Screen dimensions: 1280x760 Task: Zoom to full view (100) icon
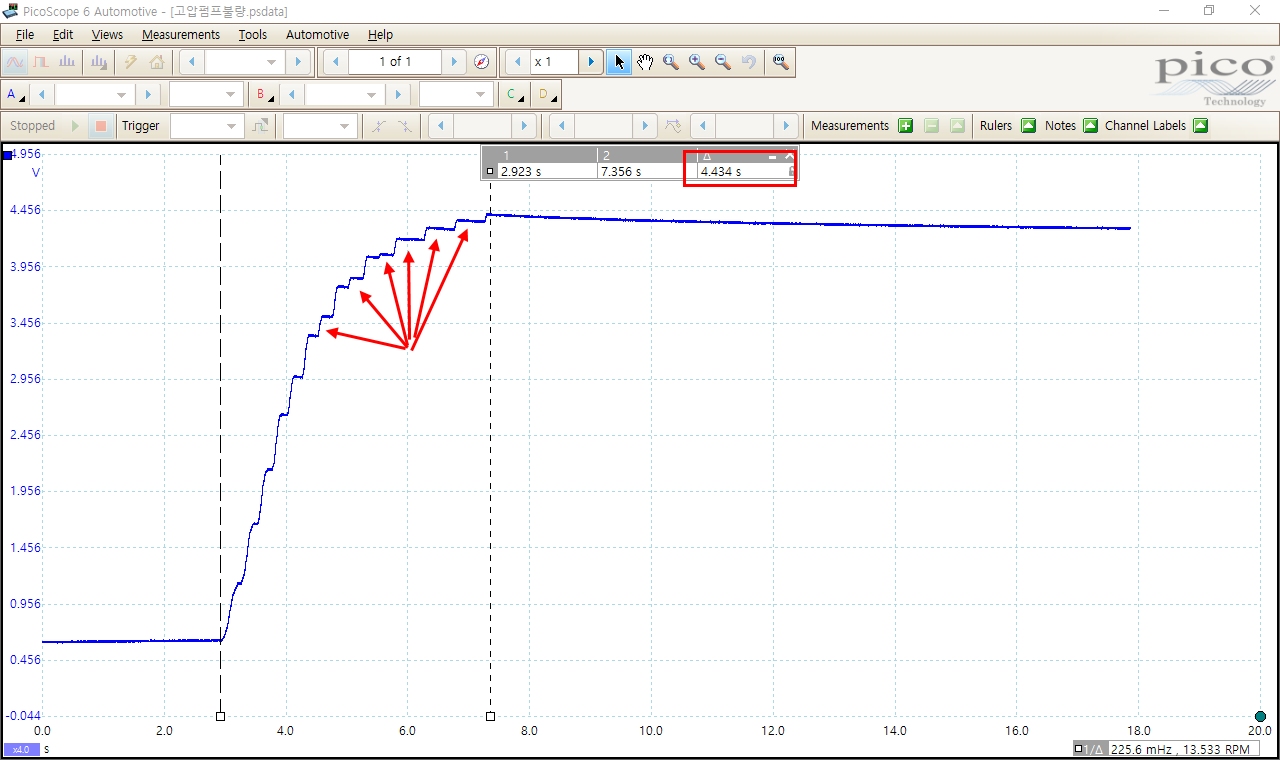point(781,62)
